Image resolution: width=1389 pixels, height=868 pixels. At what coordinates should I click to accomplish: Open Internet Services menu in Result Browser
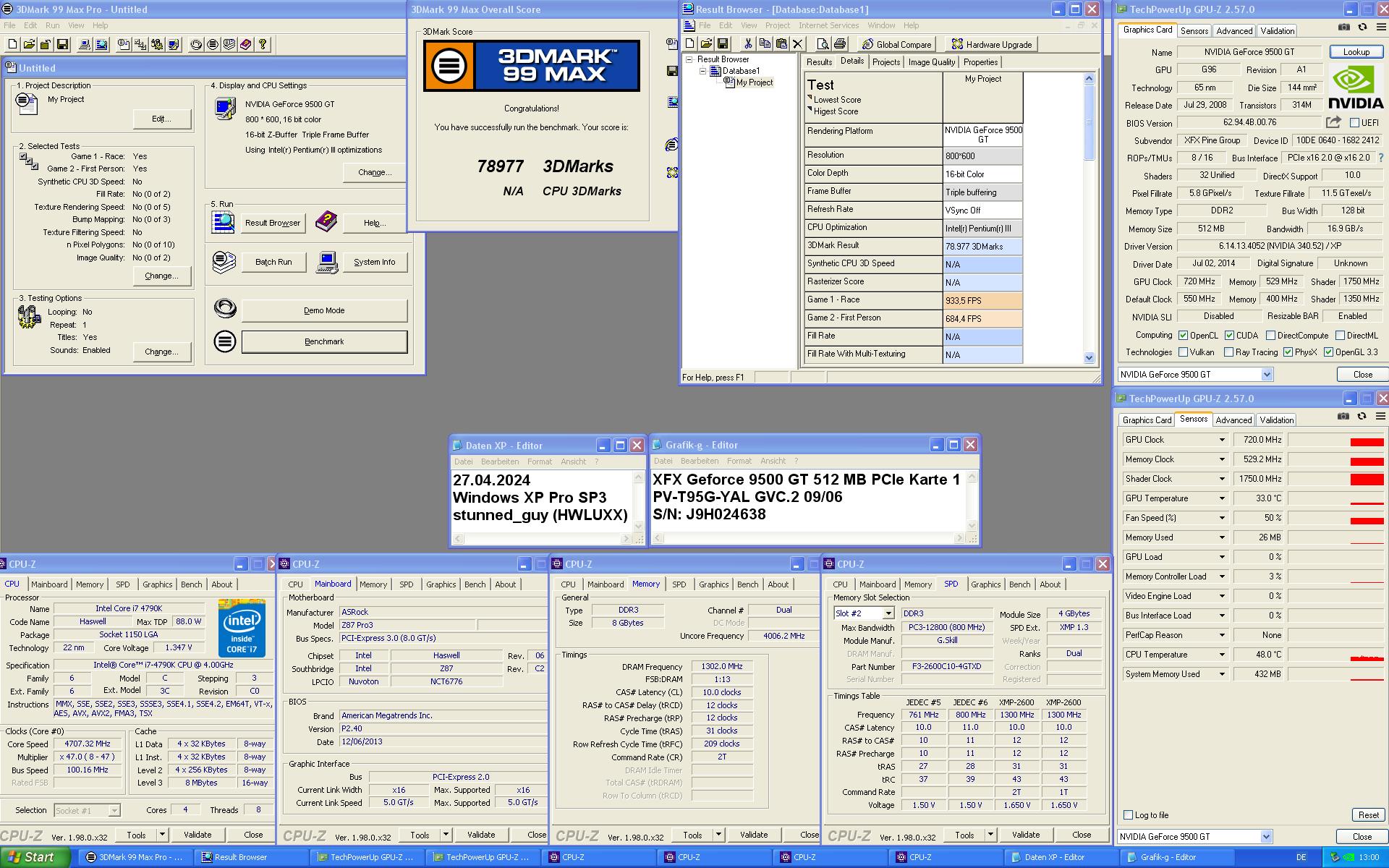pyautogui.click(x=828, y=25)
